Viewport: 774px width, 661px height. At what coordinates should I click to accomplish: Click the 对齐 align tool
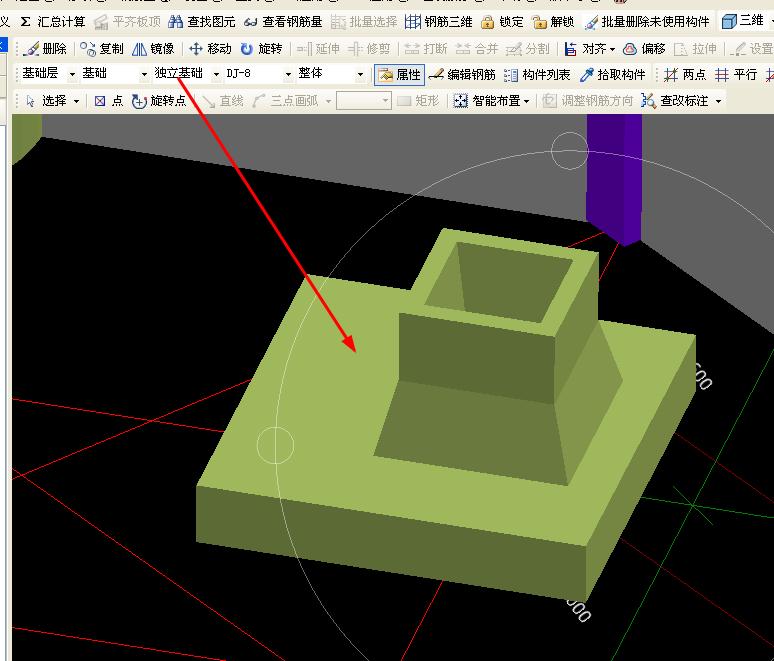[x=585, y=48]
